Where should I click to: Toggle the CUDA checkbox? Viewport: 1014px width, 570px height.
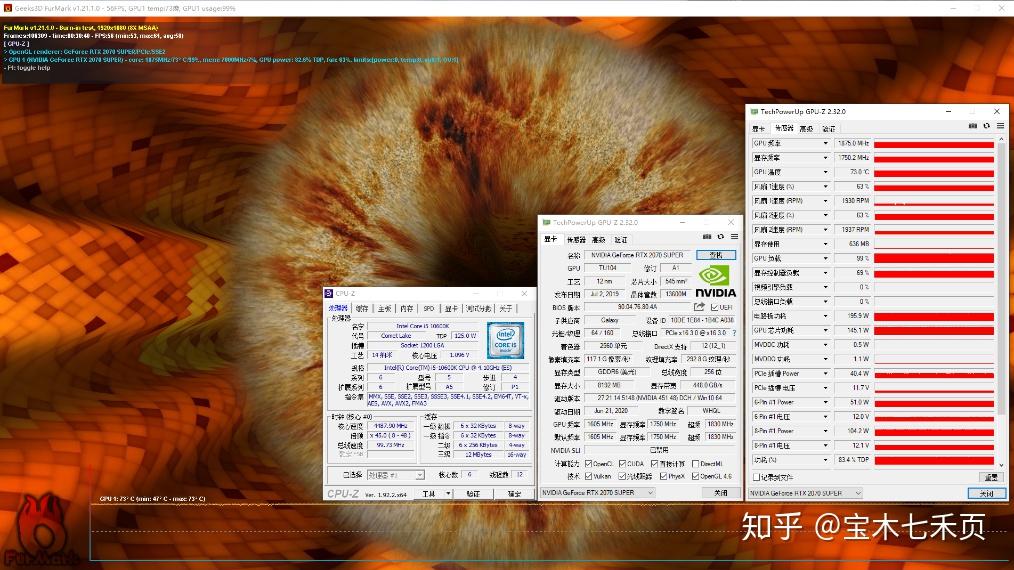point(622,464)
